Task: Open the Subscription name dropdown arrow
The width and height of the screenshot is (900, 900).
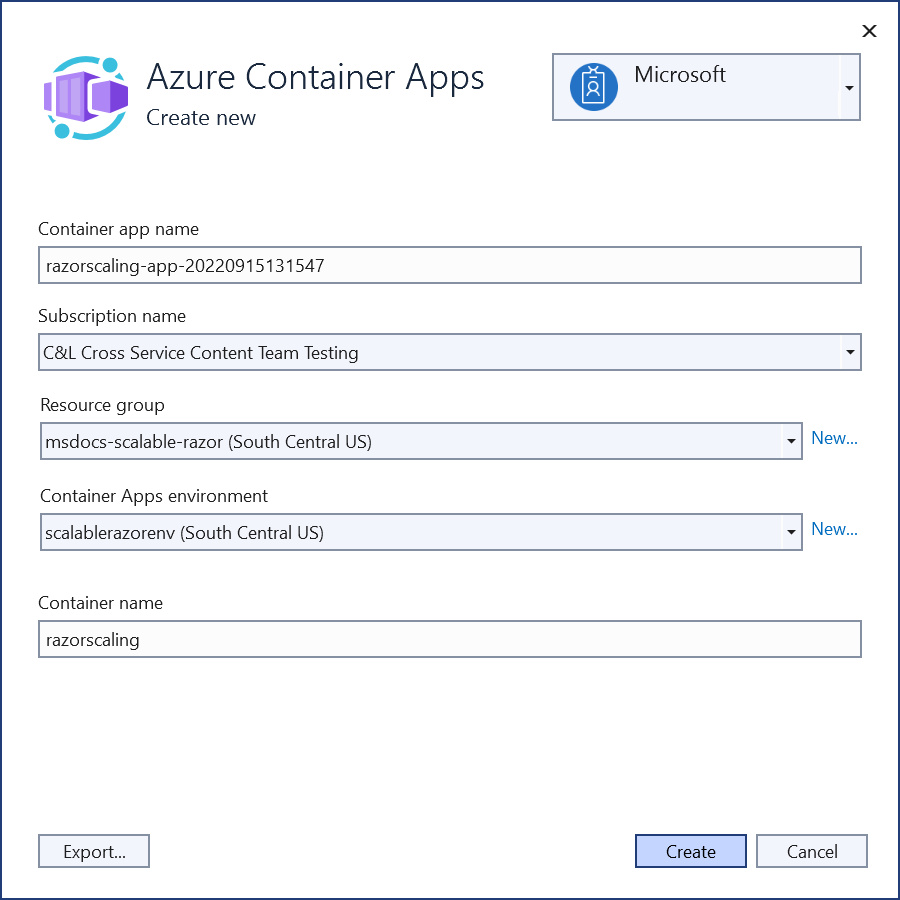Action: (849, 352)
